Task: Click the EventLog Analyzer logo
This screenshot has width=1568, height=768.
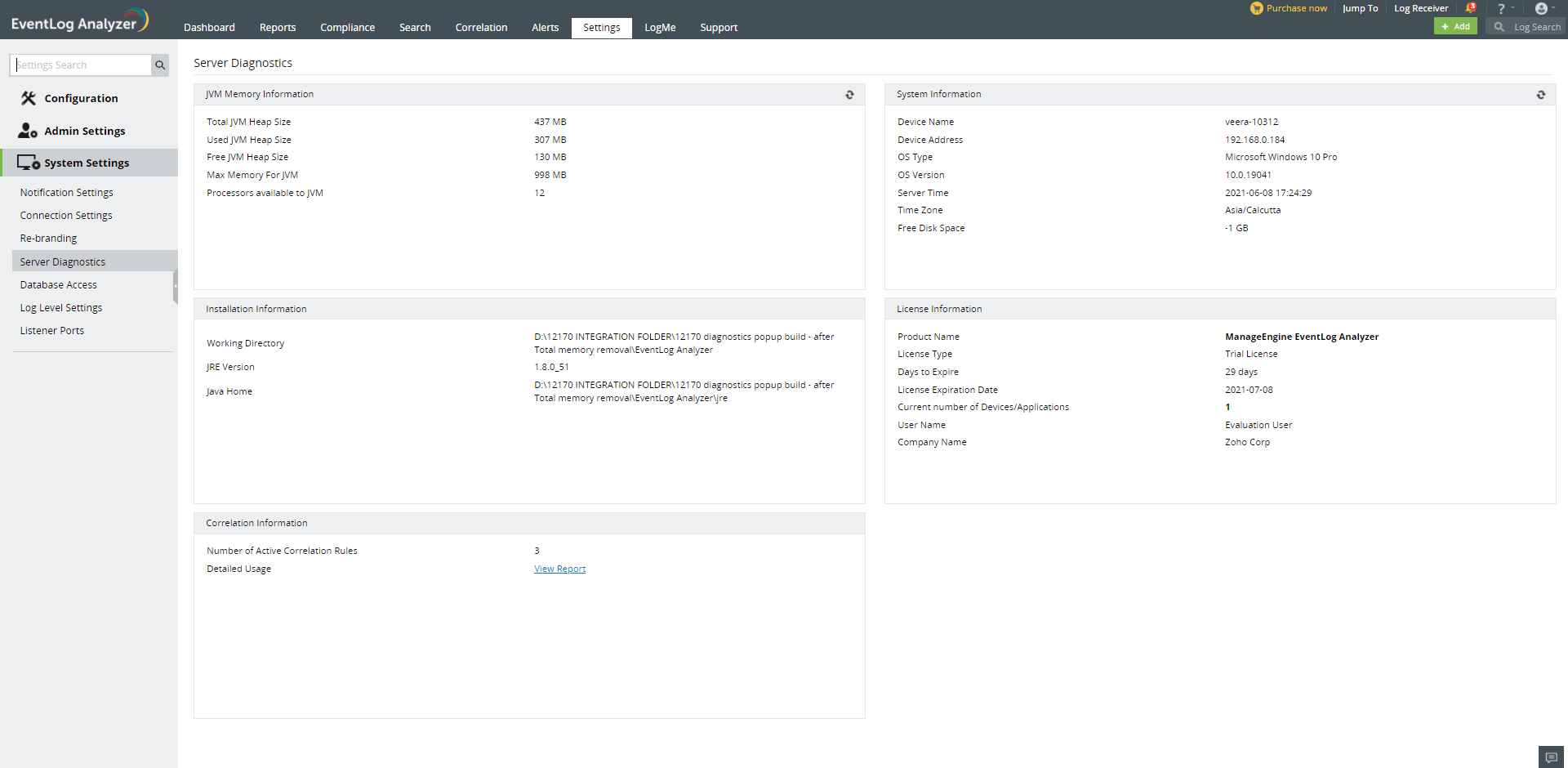Action: [x=79, y=21]
